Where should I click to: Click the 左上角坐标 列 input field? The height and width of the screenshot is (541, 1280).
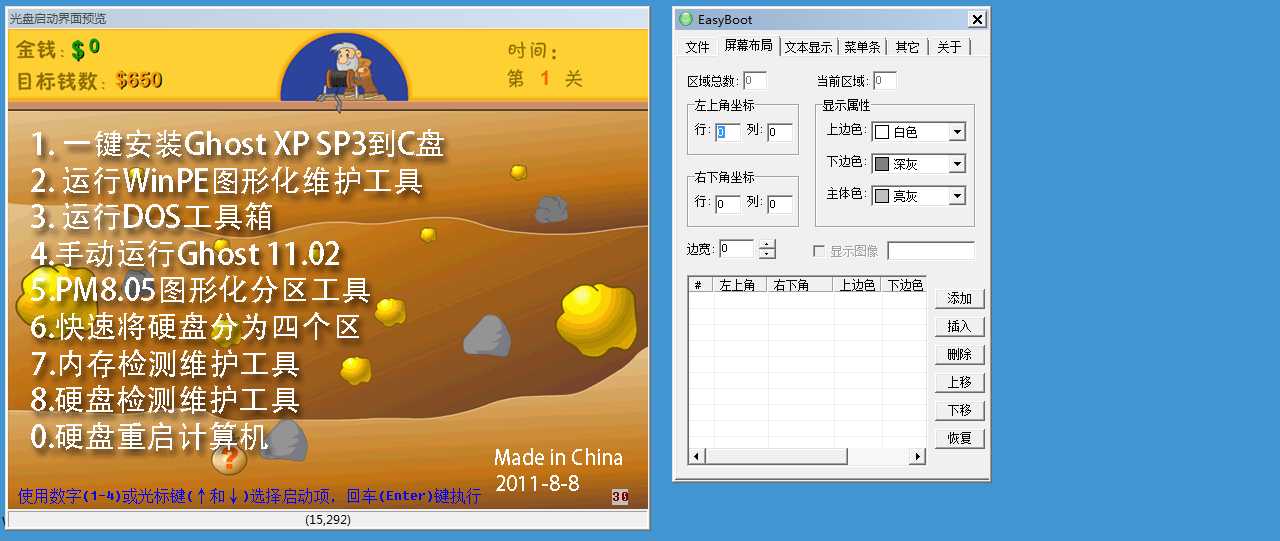click(780, 132)
